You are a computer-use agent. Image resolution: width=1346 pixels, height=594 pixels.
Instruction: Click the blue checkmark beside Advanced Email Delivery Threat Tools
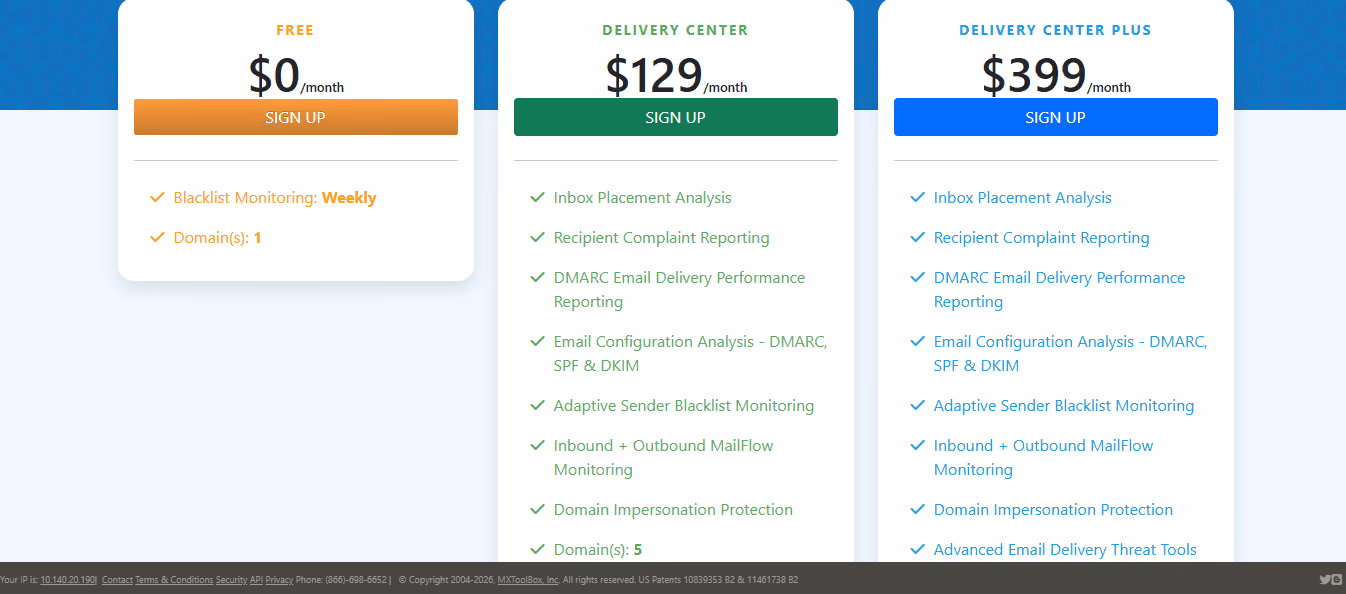click(x=917, y=550)
